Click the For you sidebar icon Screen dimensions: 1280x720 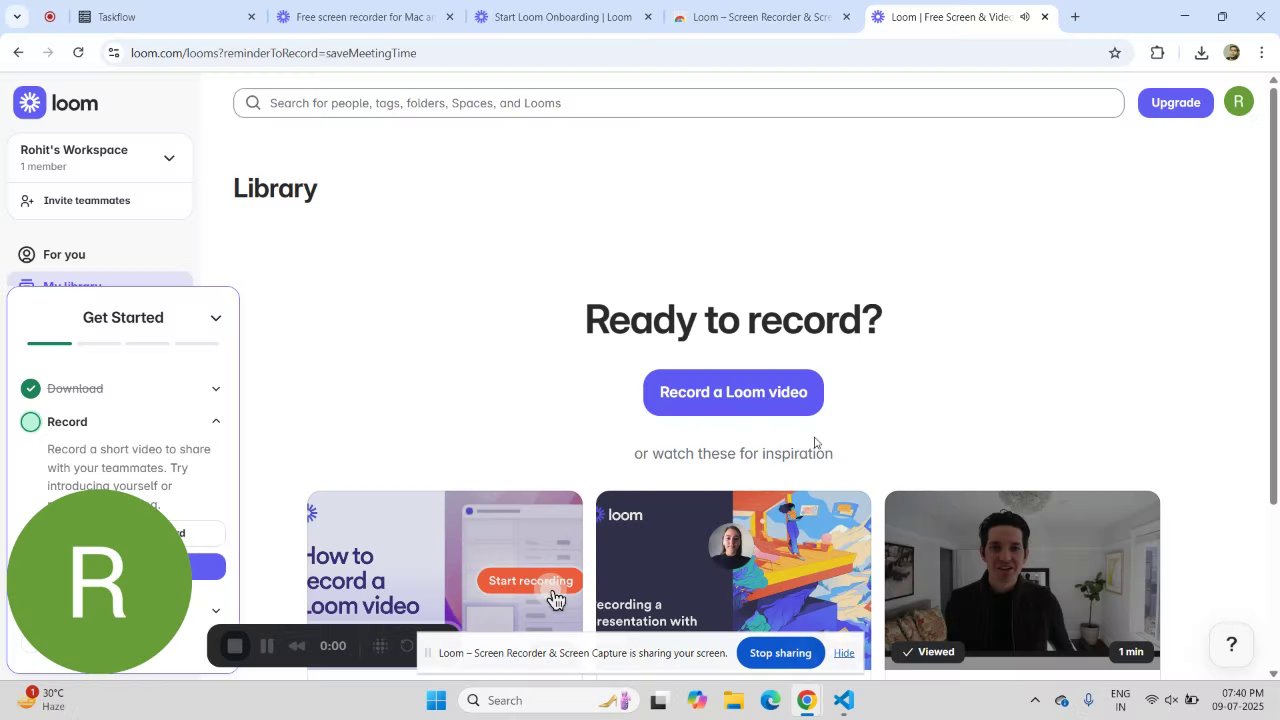click(x=27, y=255)
